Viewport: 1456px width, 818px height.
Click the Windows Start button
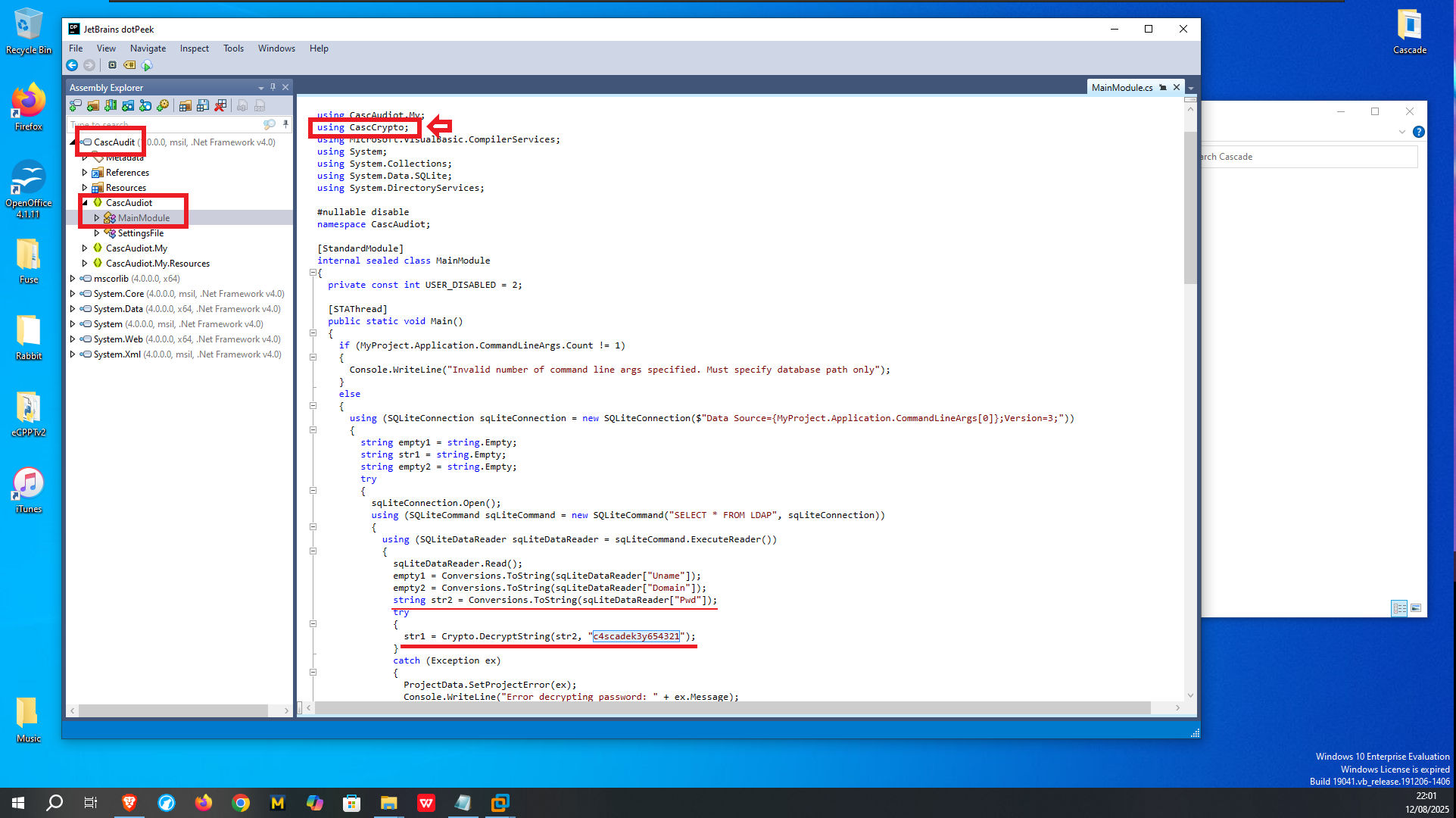pos(18,803)
